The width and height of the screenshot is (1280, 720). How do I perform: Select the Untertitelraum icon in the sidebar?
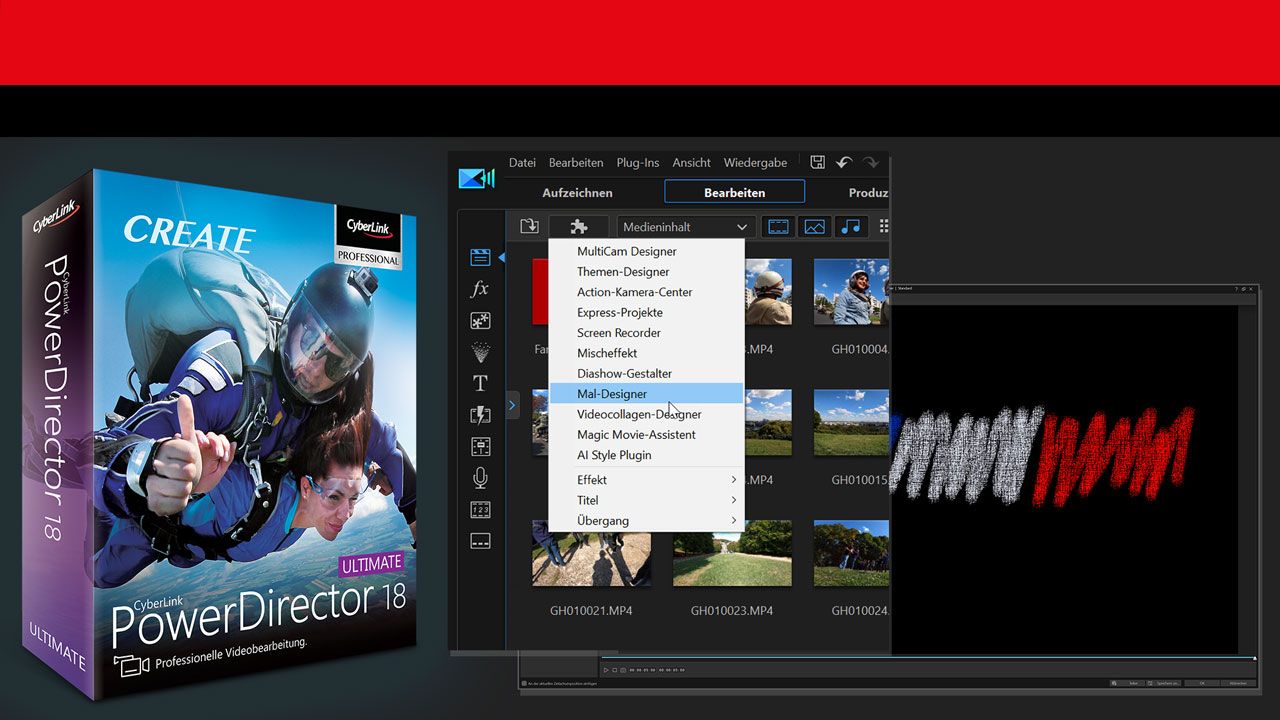point(480,541)
